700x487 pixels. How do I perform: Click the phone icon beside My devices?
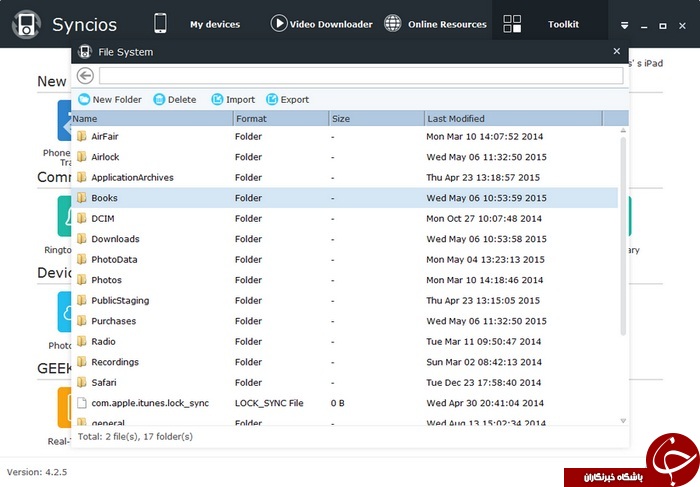160,23
